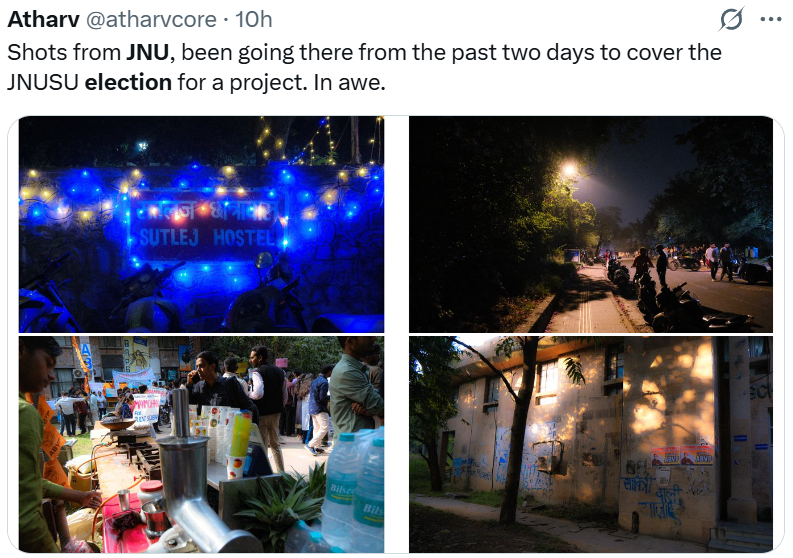Click the @atharvcore handle

[151, 20]
